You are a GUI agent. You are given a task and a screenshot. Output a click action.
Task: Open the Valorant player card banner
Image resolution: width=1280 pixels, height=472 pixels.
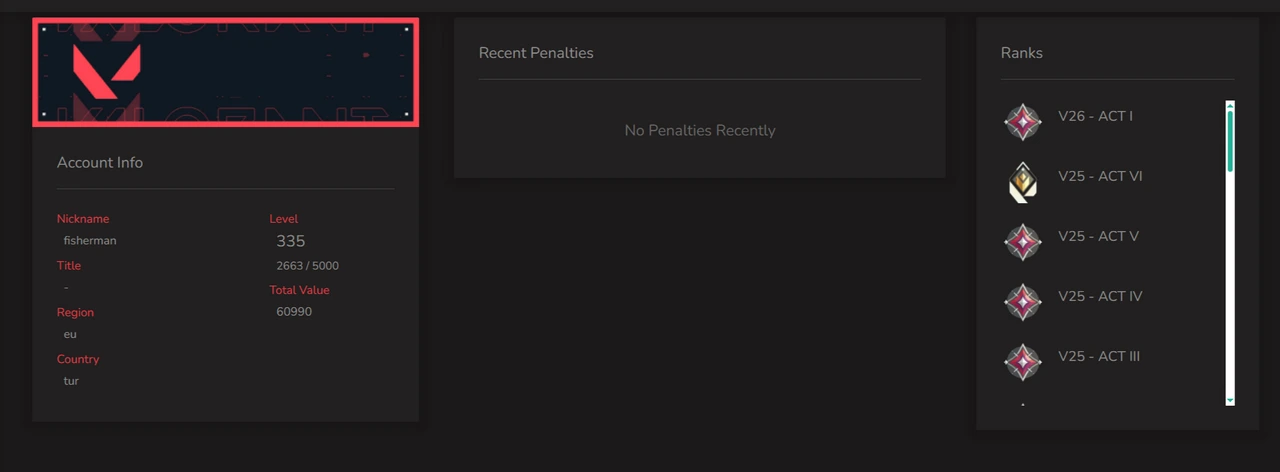225,72
